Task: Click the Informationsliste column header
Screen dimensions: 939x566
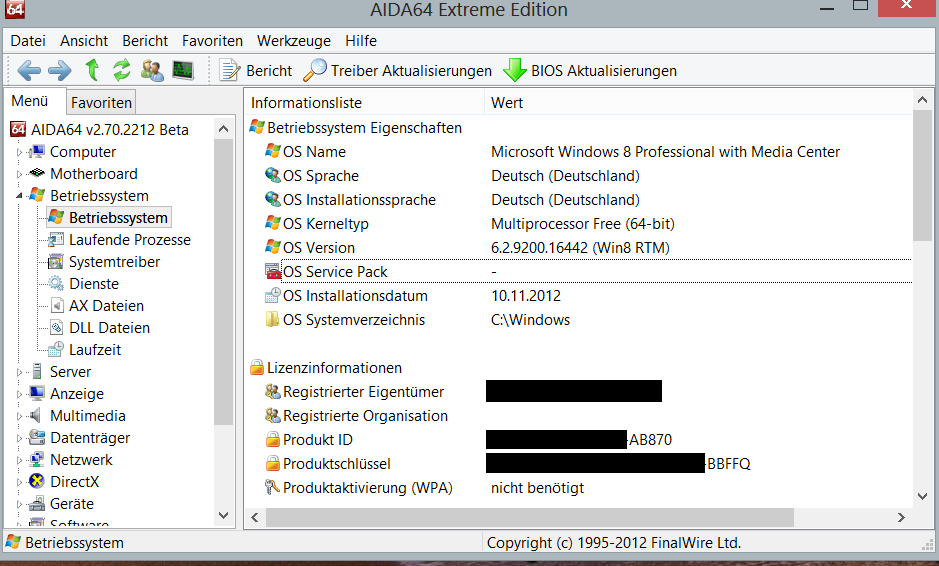Action: [364, 102]
